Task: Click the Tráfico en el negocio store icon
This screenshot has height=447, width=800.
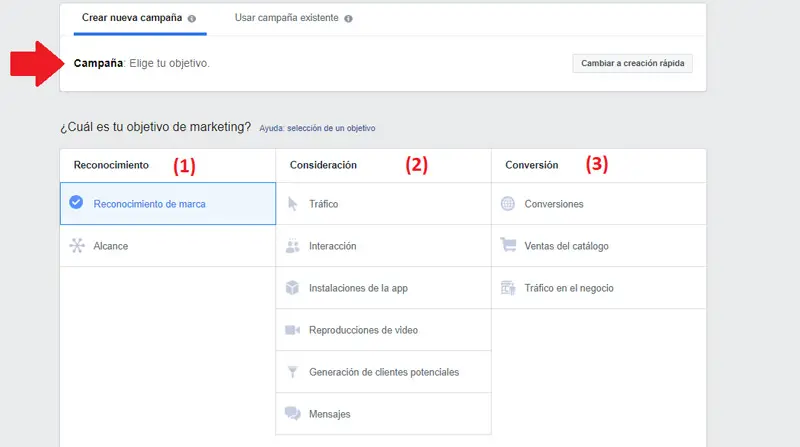Action: click(508, 288)
